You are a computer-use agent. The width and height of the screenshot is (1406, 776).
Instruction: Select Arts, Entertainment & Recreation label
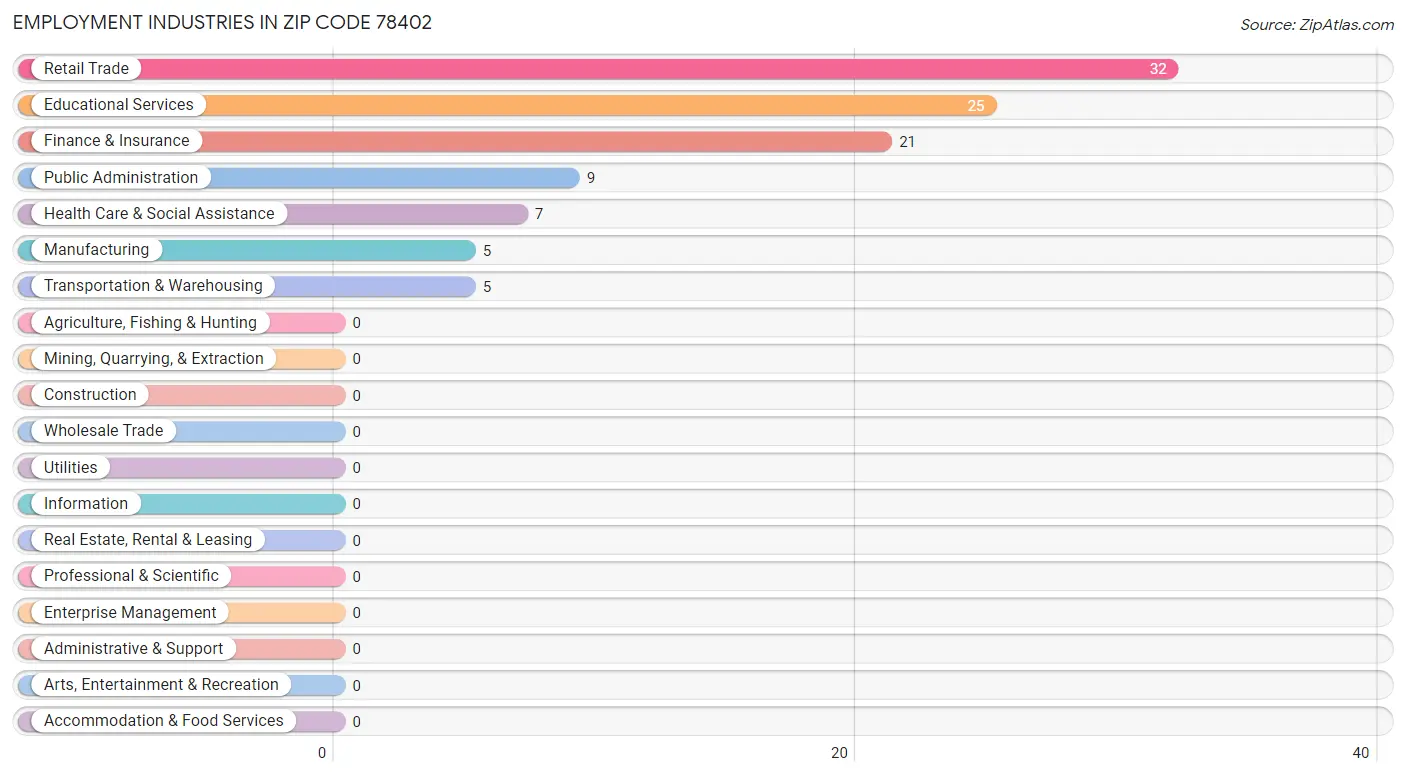[161, 685]
